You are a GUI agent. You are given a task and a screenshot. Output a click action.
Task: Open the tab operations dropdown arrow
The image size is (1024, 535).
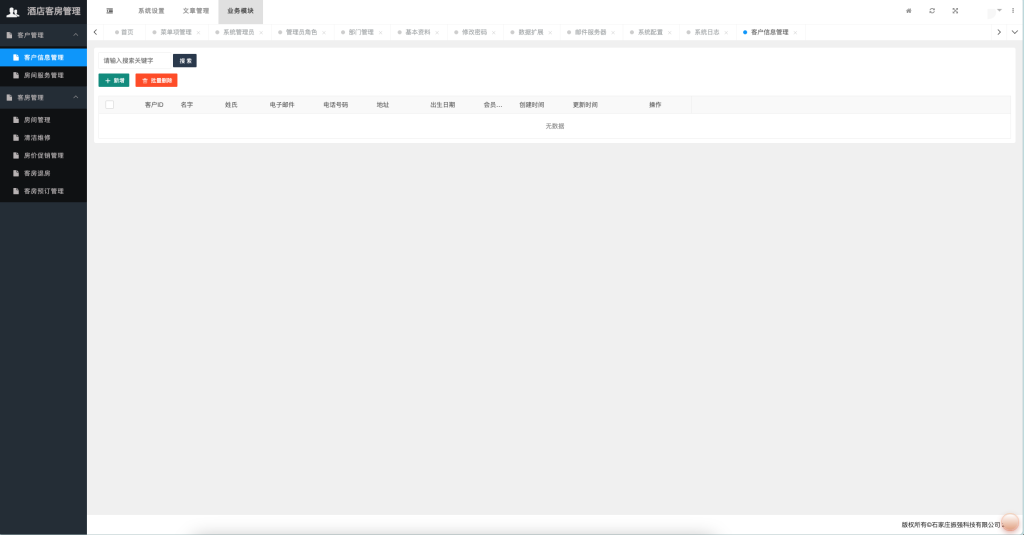[1014, 32]
